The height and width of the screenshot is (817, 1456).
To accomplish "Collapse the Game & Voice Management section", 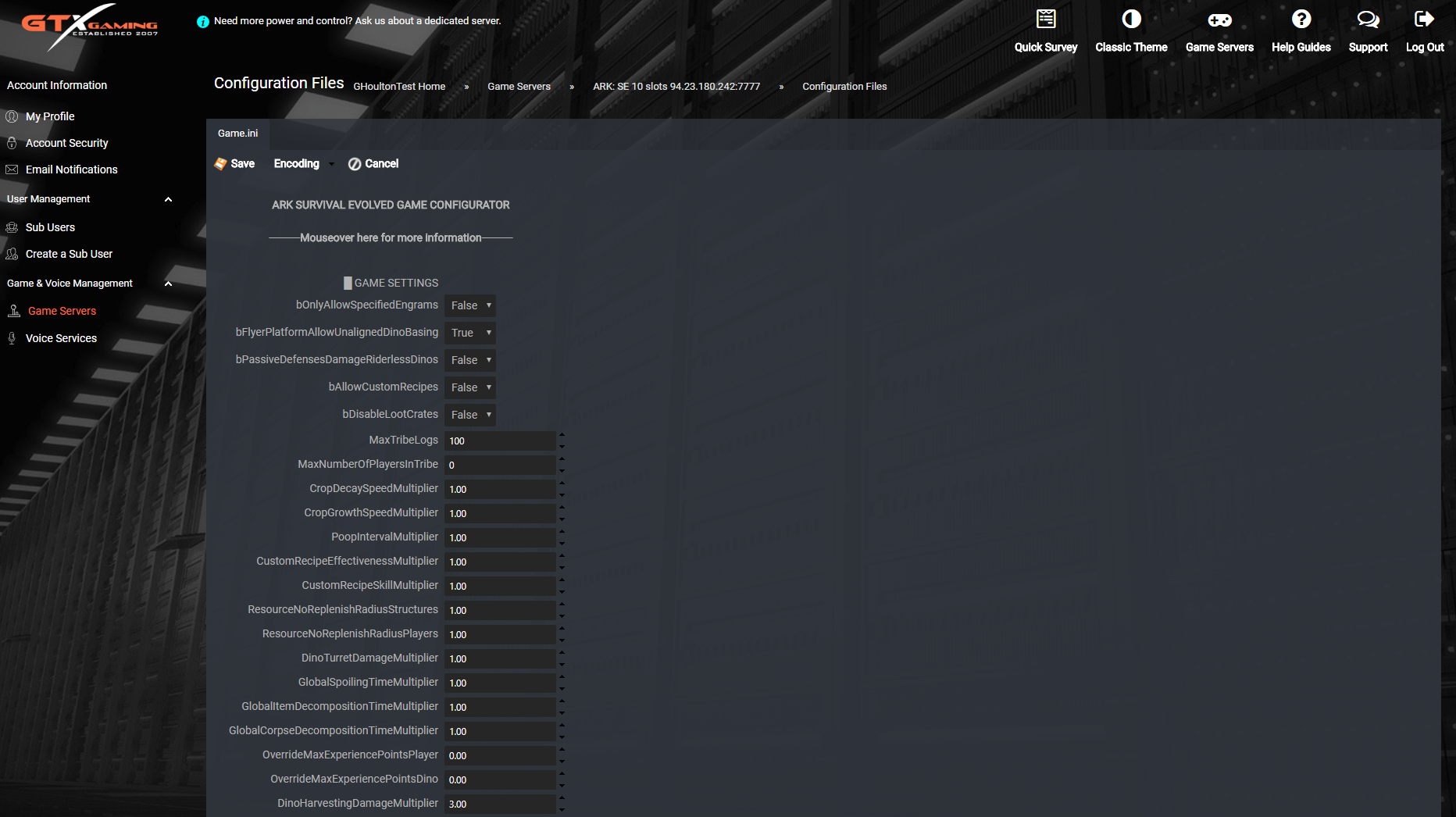I will [x=168, y=284].
